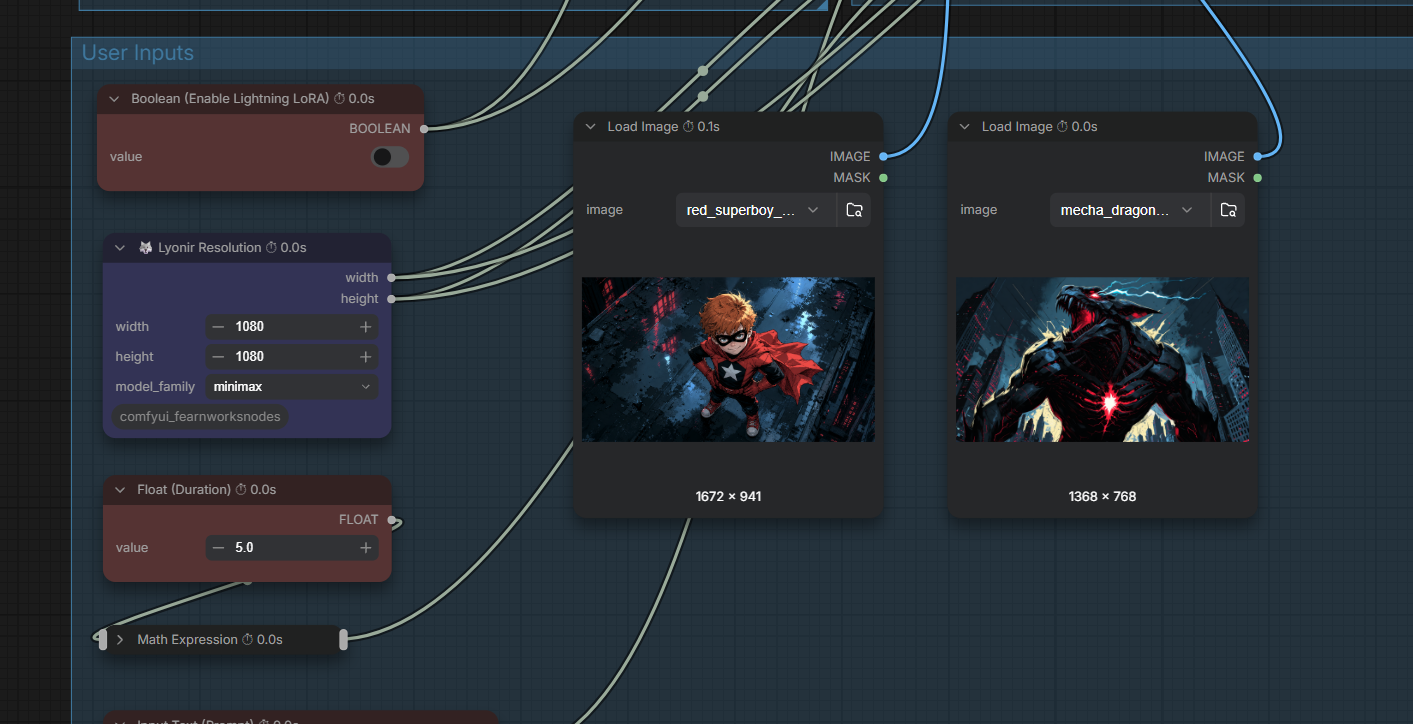Collapse the Boolean (Enable Lightning LoRA) node
Screen dimensions: 1413x724
coord(114,99)
